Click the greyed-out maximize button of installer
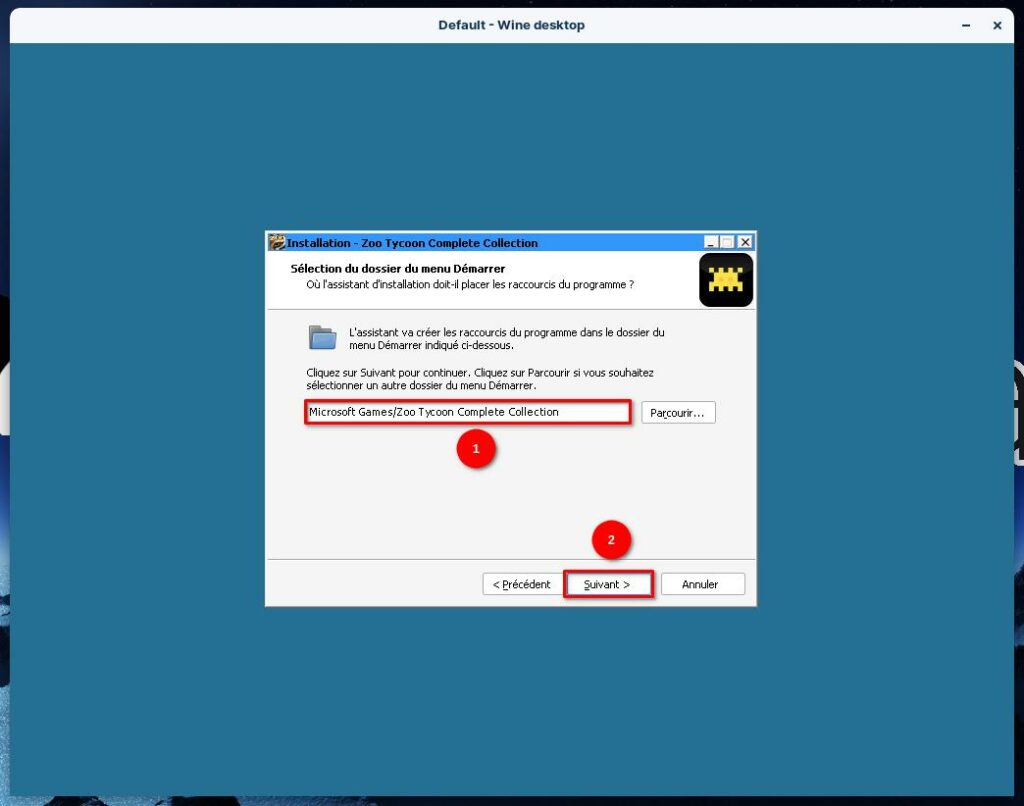The width and height of the screenshot is (1024, 806). [727, 242]
